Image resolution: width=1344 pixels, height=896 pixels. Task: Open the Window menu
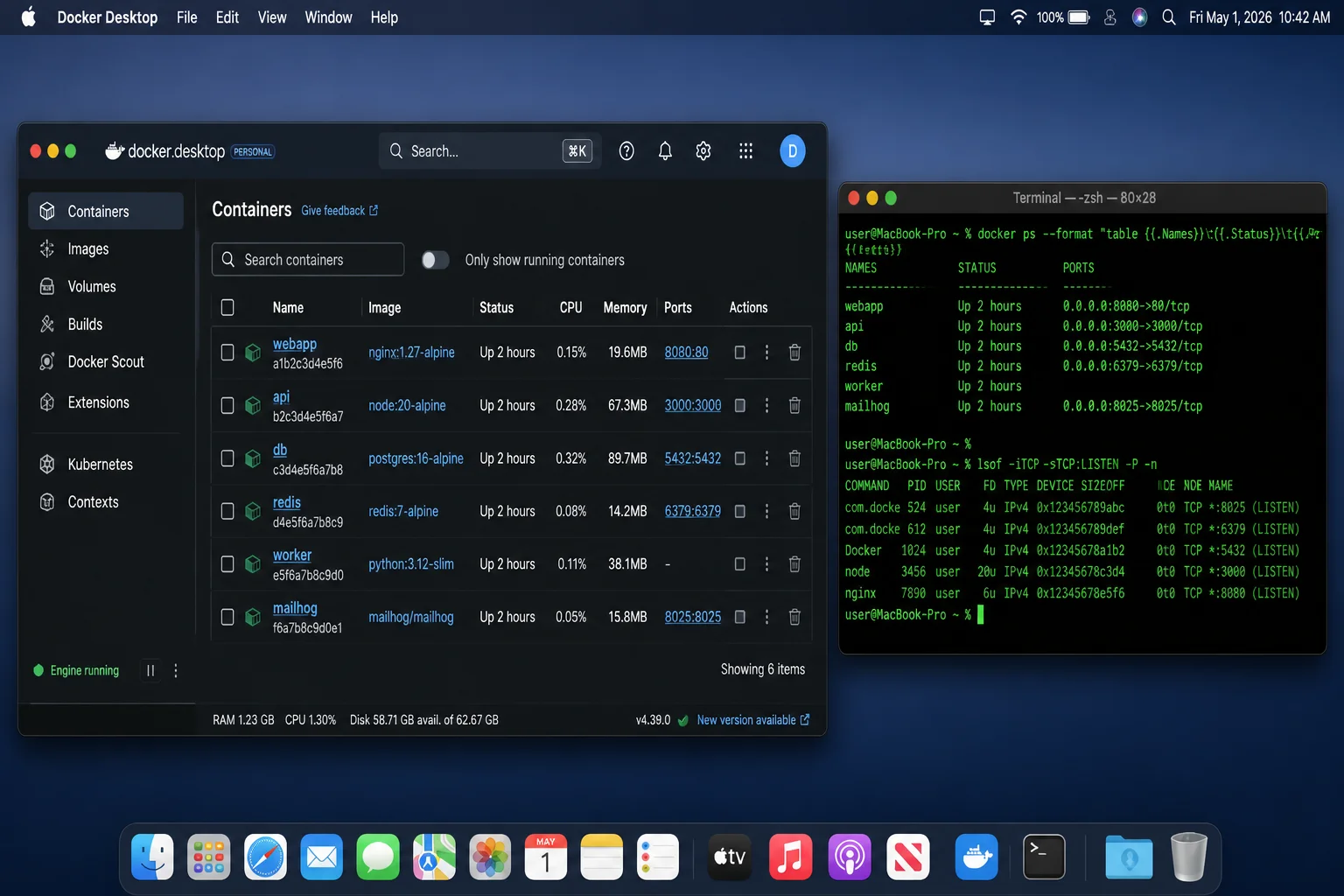click(328, 17)
